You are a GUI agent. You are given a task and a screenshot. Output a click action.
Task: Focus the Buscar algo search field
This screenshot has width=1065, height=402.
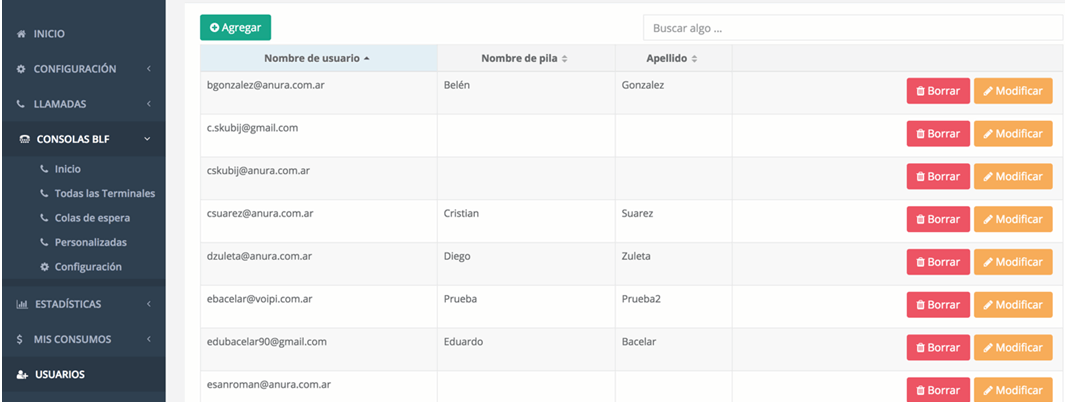(x=852, y=28)
